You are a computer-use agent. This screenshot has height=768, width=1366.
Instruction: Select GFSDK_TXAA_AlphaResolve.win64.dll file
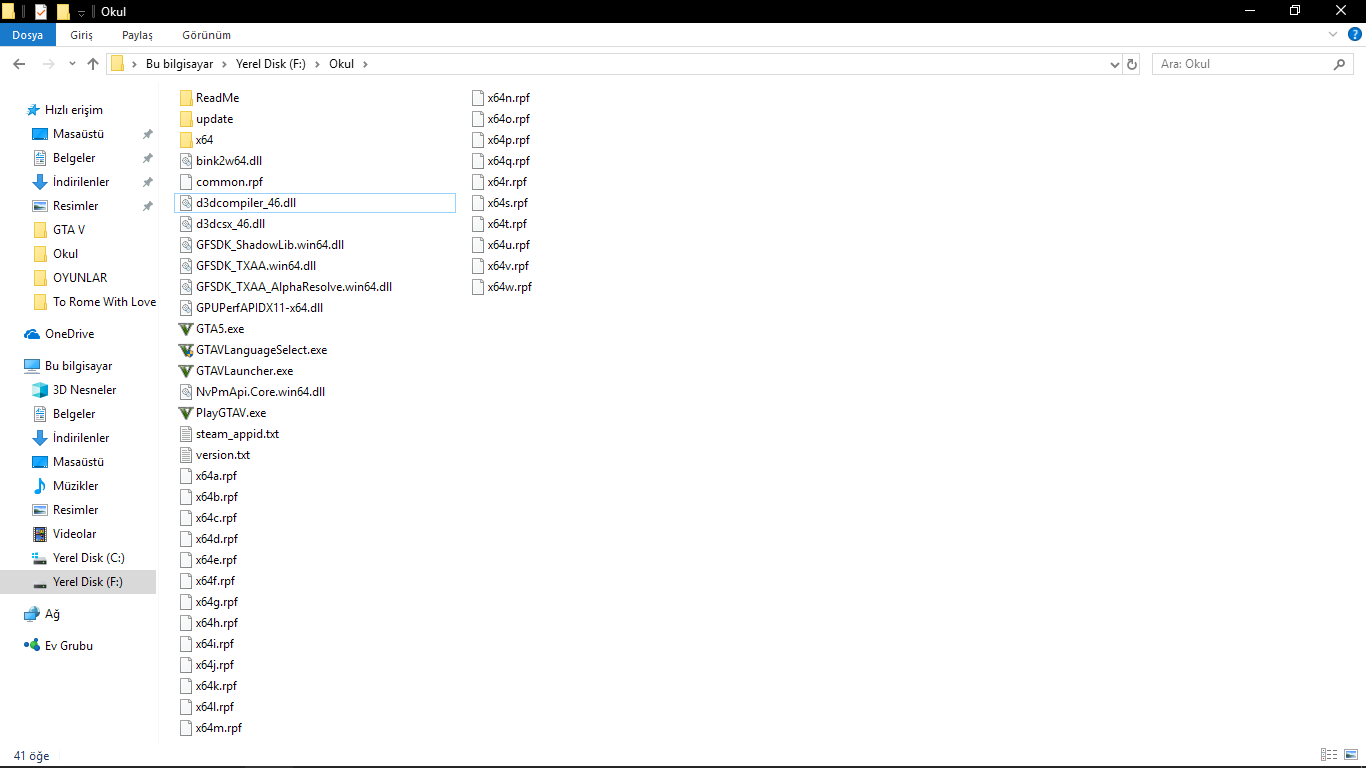tap(286, 287)
